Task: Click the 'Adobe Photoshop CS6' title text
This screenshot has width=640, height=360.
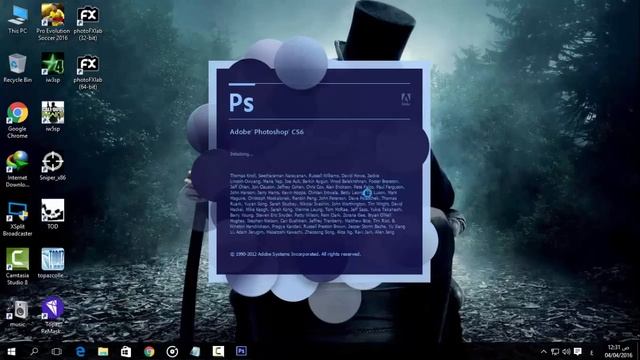Action: coord(267,132)
